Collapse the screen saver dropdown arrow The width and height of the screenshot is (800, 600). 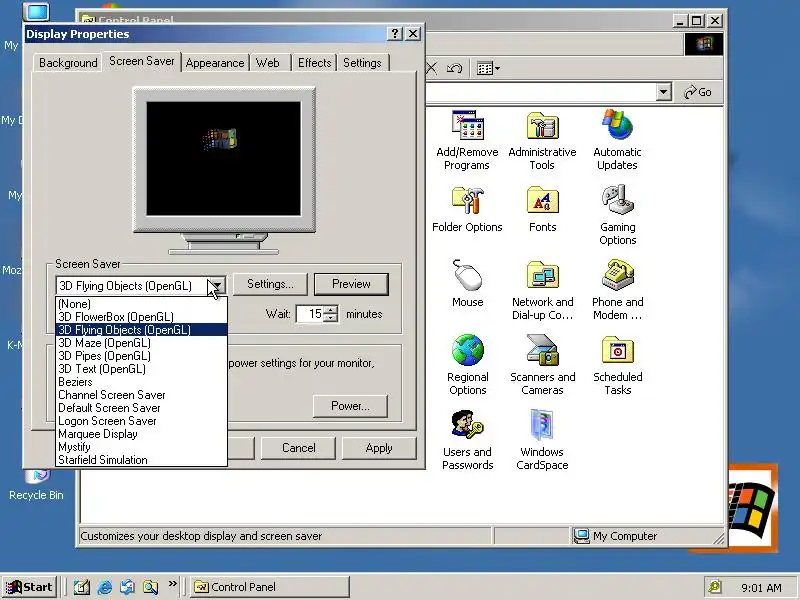click(x=217, y=286)
